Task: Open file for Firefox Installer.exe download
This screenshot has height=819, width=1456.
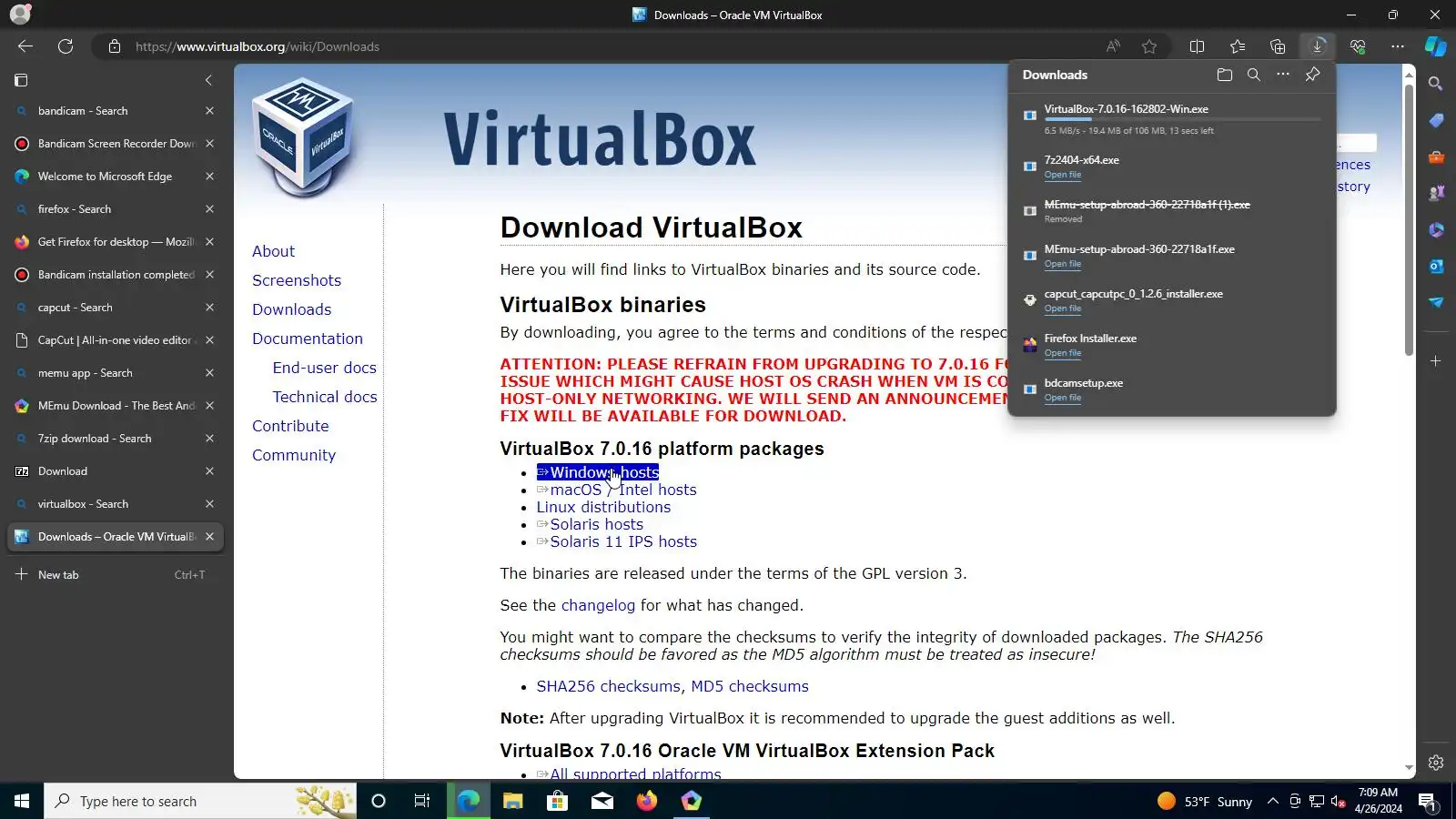Action: (x=1063, y=353)
